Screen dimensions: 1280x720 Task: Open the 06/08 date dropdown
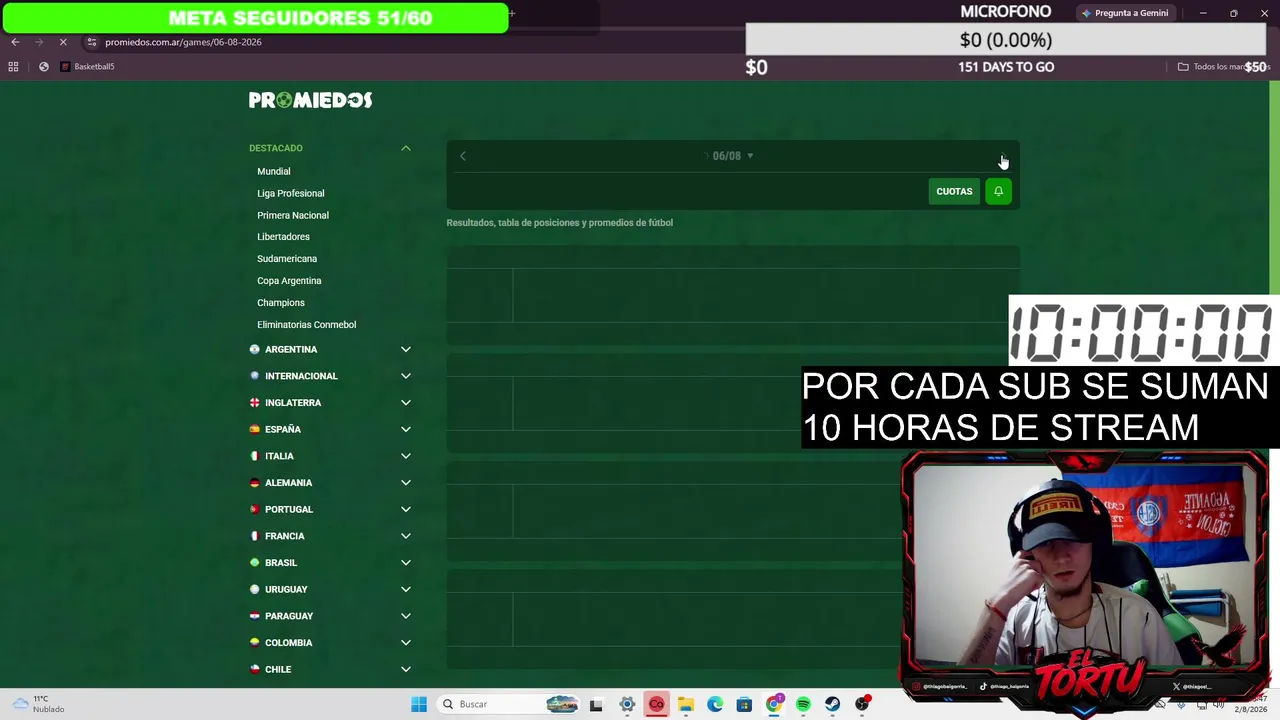coord(733,156)
